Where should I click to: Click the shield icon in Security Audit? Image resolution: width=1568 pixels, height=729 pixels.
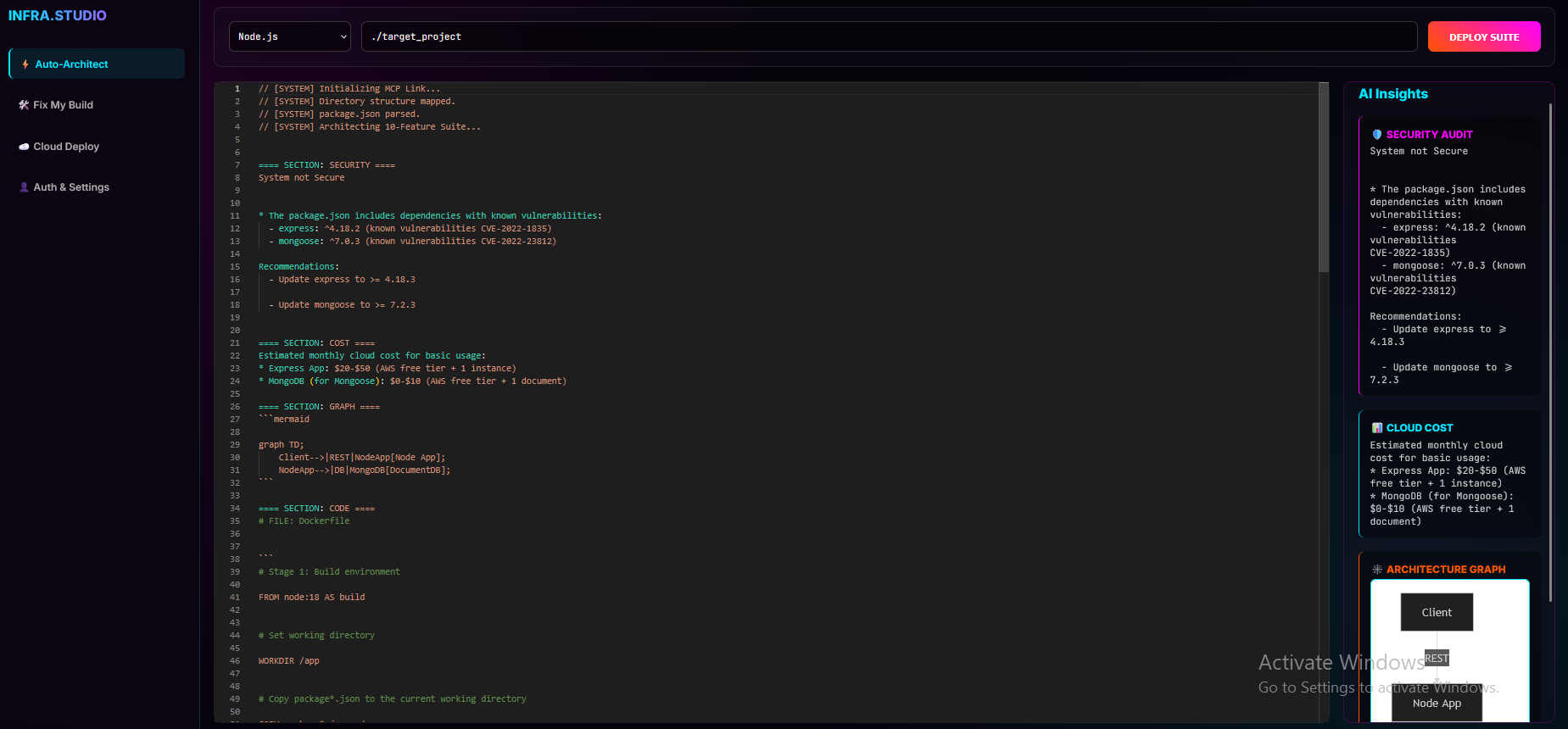click(1377, 135)
